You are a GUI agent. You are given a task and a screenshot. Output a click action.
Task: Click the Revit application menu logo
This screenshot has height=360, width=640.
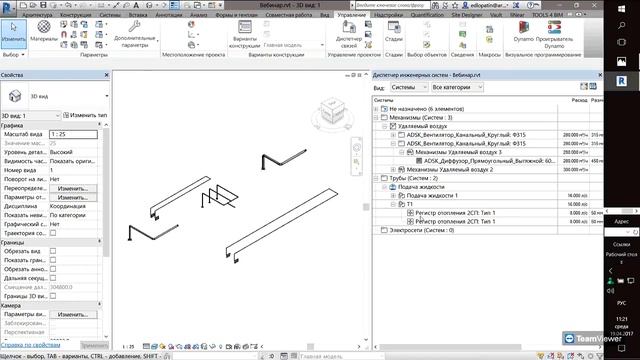point(7,8)
